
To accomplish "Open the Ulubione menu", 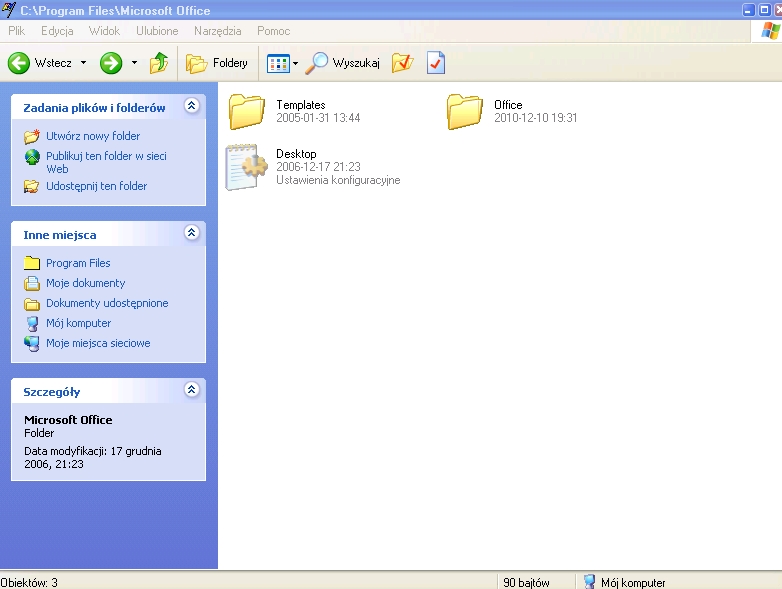I will 157,31.
